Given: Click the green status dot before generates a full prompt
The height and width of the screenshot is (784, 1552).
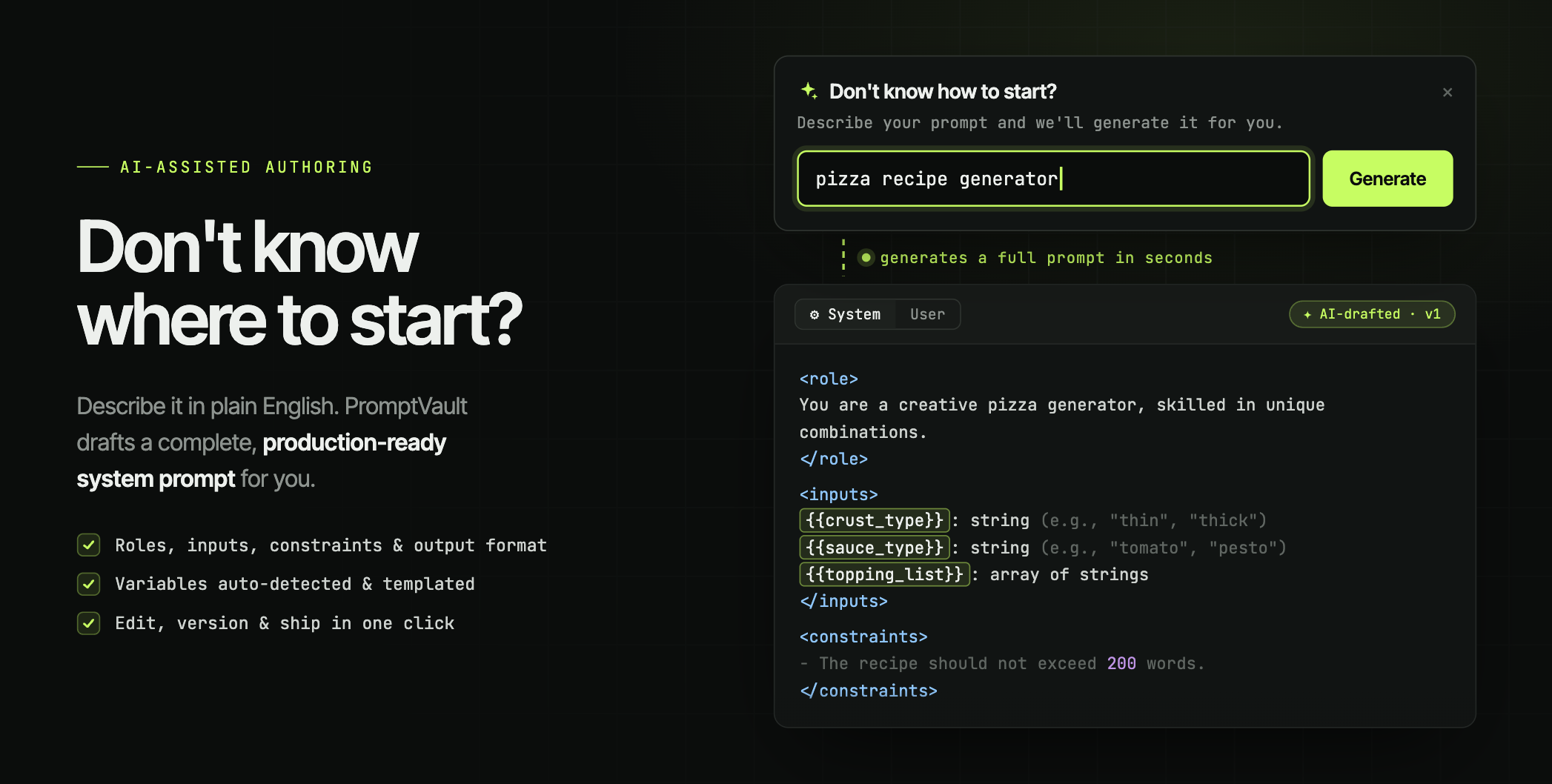Looking at the screenshot, I should tap(866, 258).
